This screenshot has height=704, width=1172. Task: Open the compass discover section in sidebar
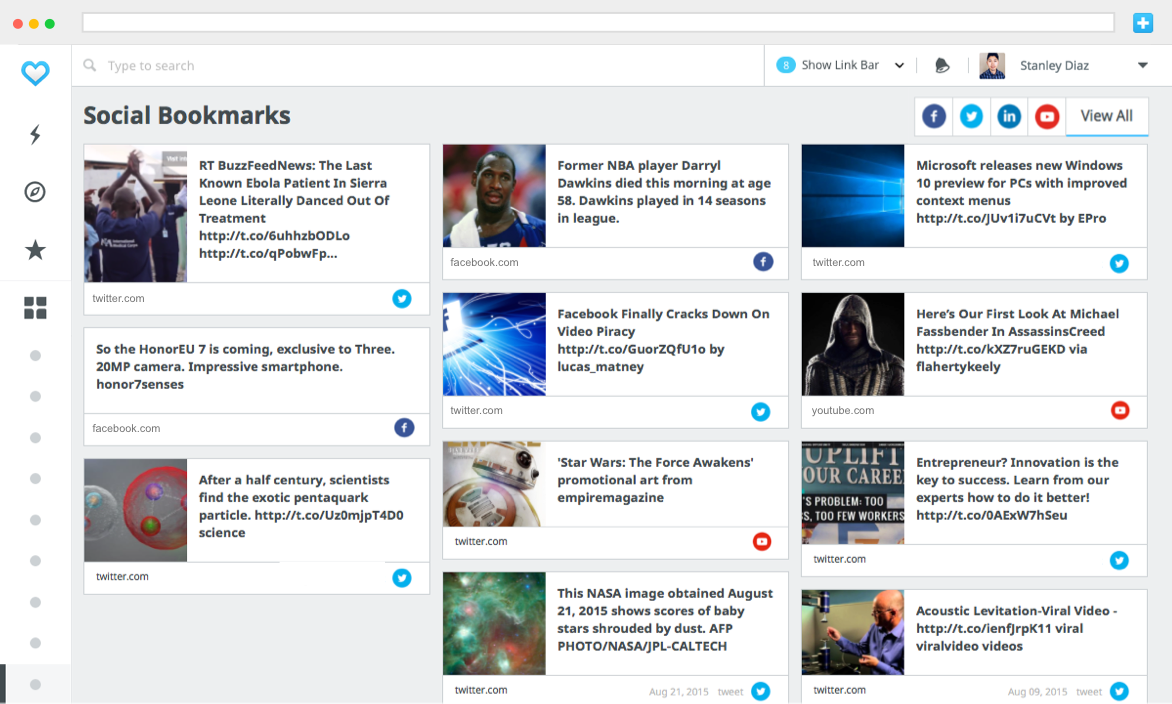(35, 191)
